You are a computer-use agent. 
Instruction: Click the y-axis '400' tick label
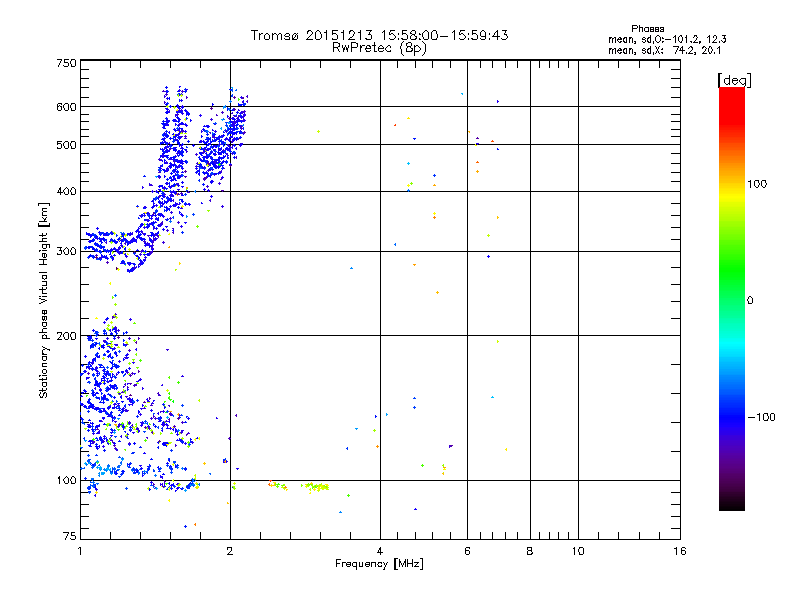pos(66,191)
